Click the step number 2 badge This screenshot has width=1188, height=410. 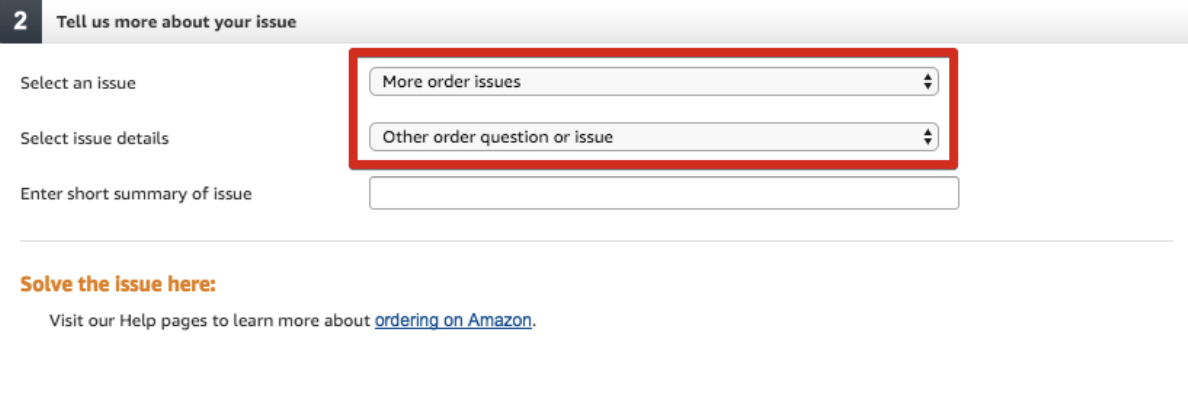coord(20,21)
